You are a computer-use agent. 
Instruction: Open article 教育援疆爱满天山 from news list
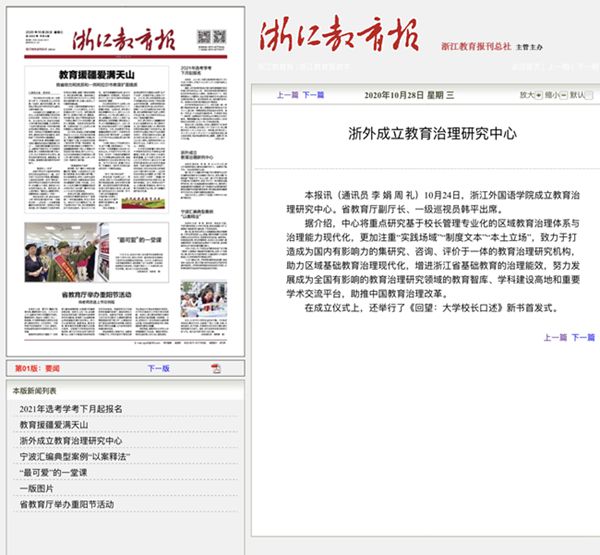pos(60,425)
